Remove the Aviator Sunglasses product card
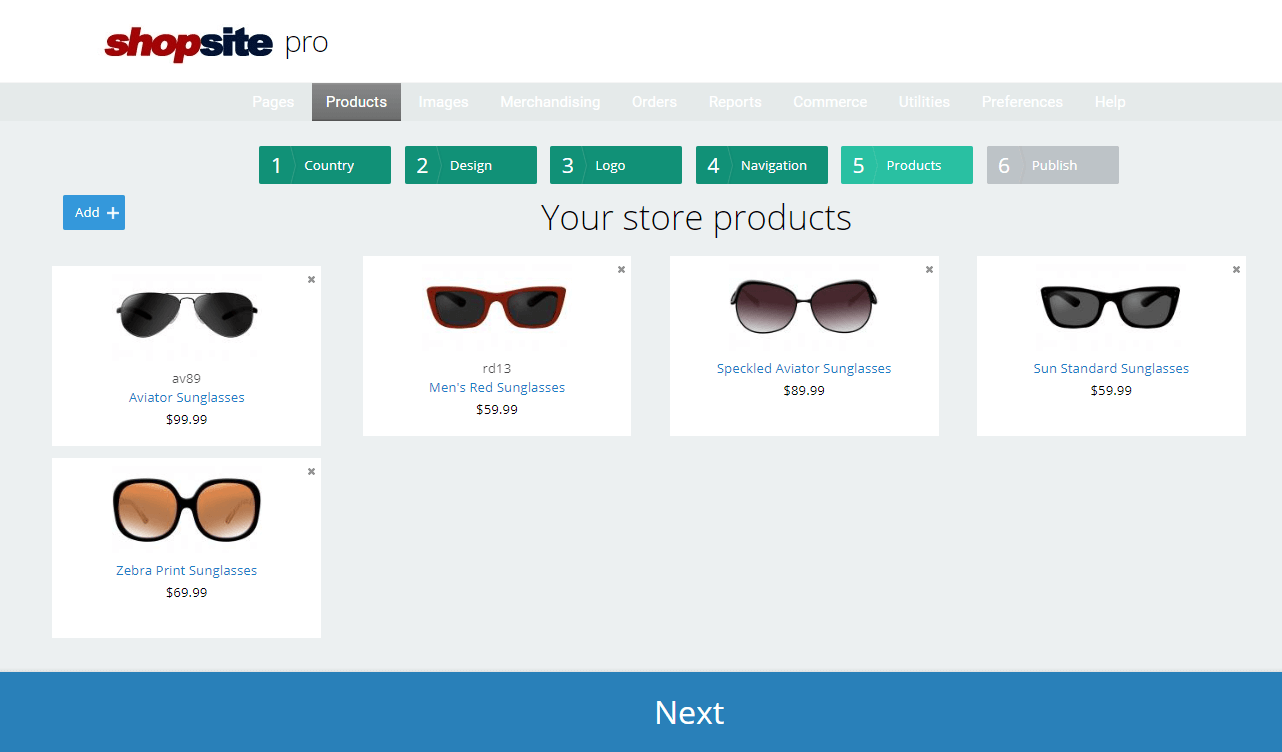 pos(311,280)
